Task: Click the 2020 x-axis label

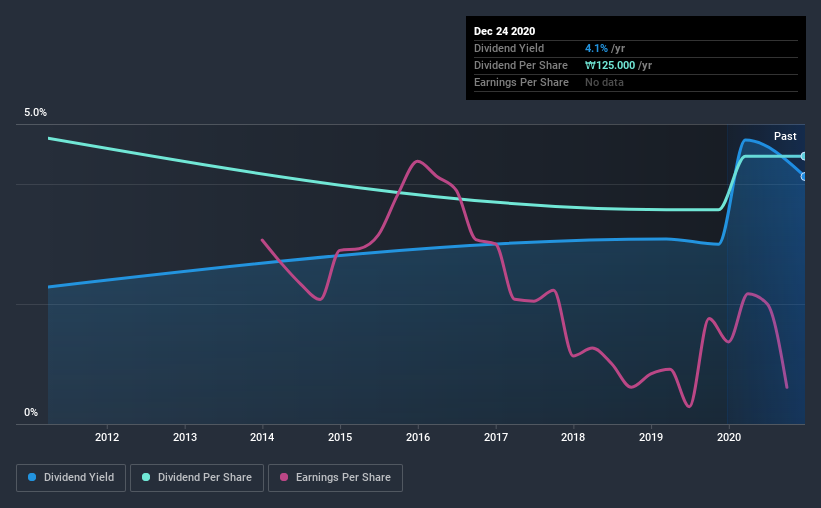Action: tap(729, 437)
